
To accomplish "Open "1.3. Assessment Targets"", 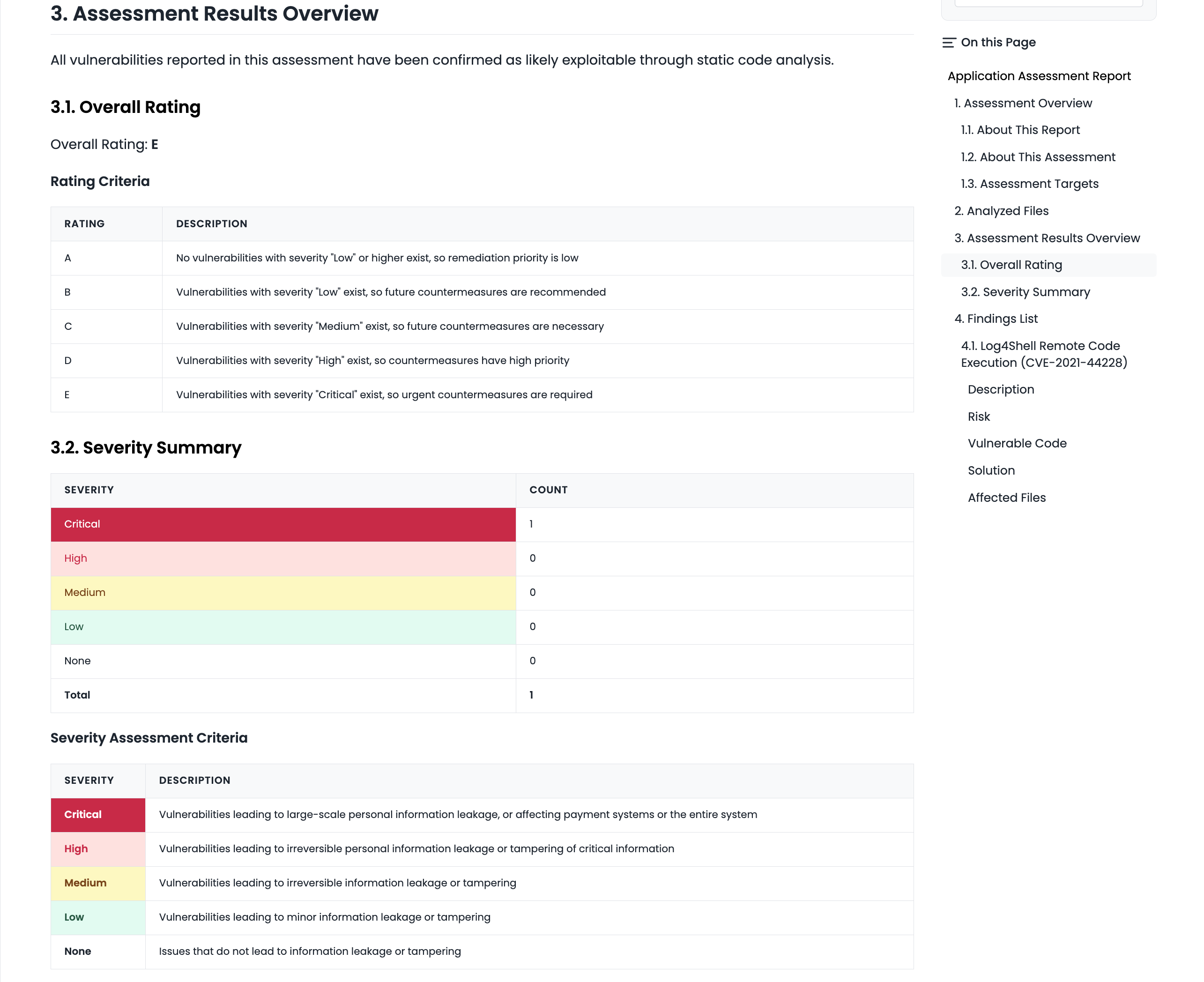I will tap(1029, 183).
